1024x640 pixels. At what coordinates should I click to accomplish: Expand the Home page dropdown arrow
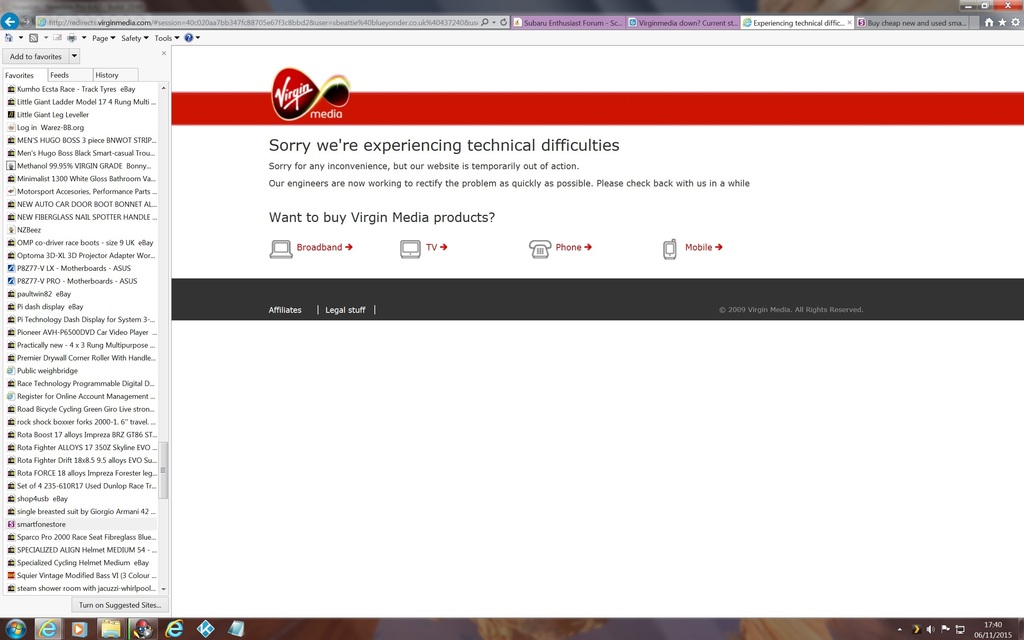(x=20, y=38)
